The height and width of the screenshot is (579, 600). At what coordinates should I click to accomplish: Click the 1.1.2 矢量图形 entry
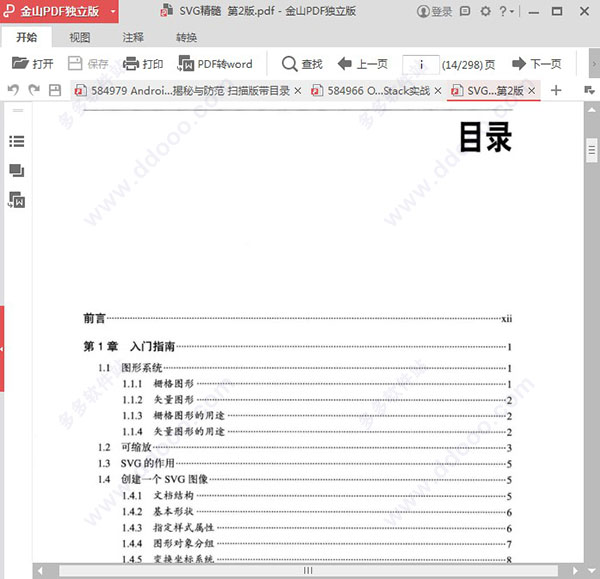point(317,400)
